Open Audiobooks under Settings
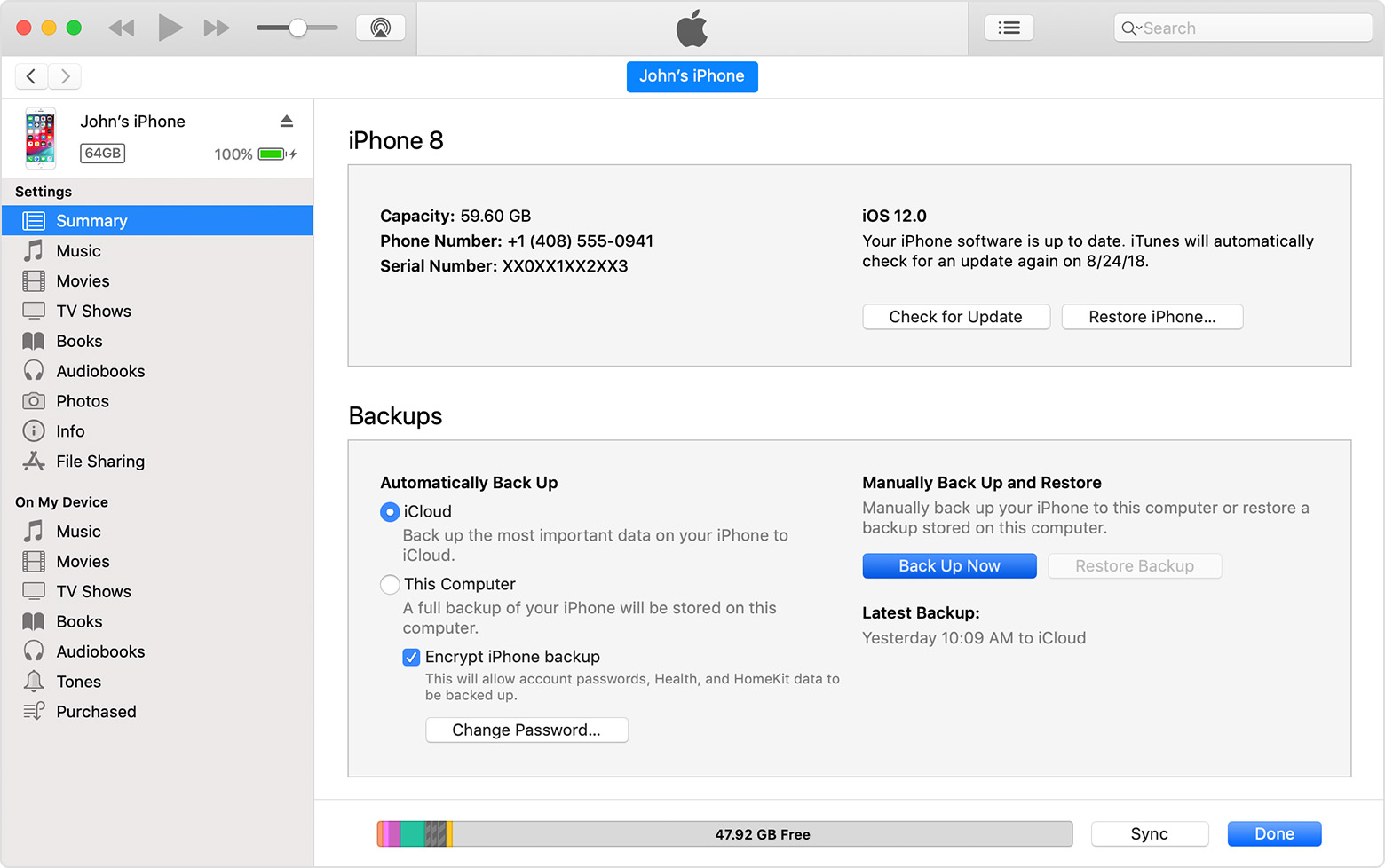 point(157,372)
